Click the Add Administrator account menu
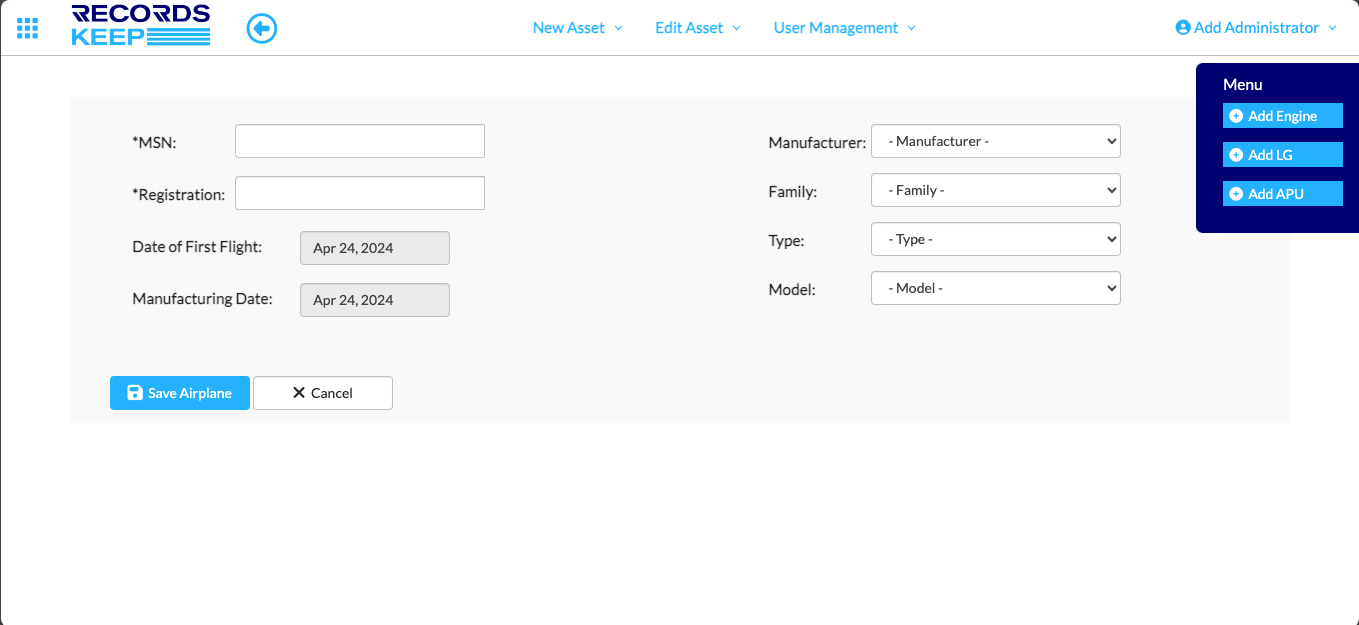 (x=1256, y=28)
